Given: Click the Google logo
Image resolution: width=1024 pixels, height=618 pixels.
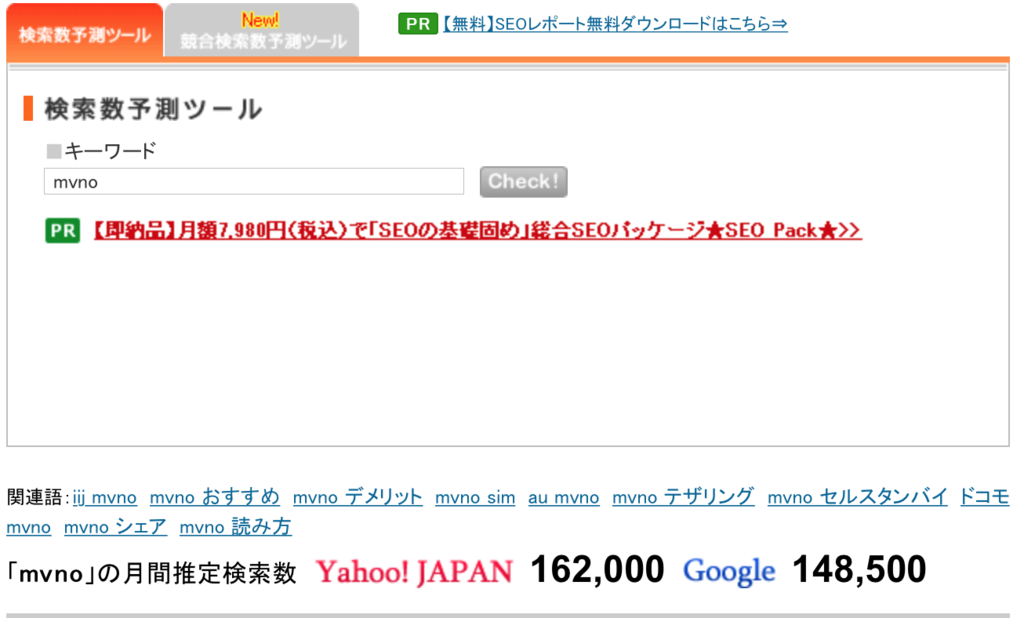Looking at the screenshot, I should click(729, 572).
